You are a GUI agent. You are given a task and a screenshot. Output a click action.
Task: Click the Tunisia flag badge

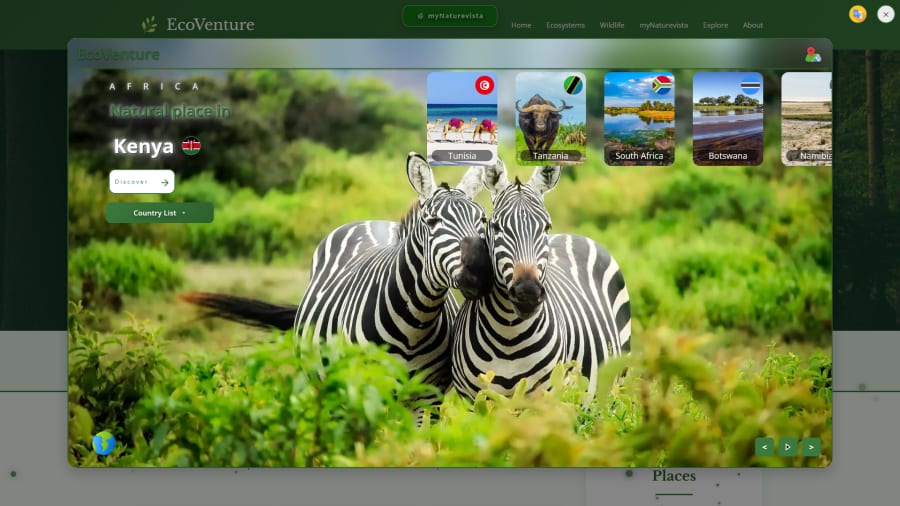(x=484, y=85)
